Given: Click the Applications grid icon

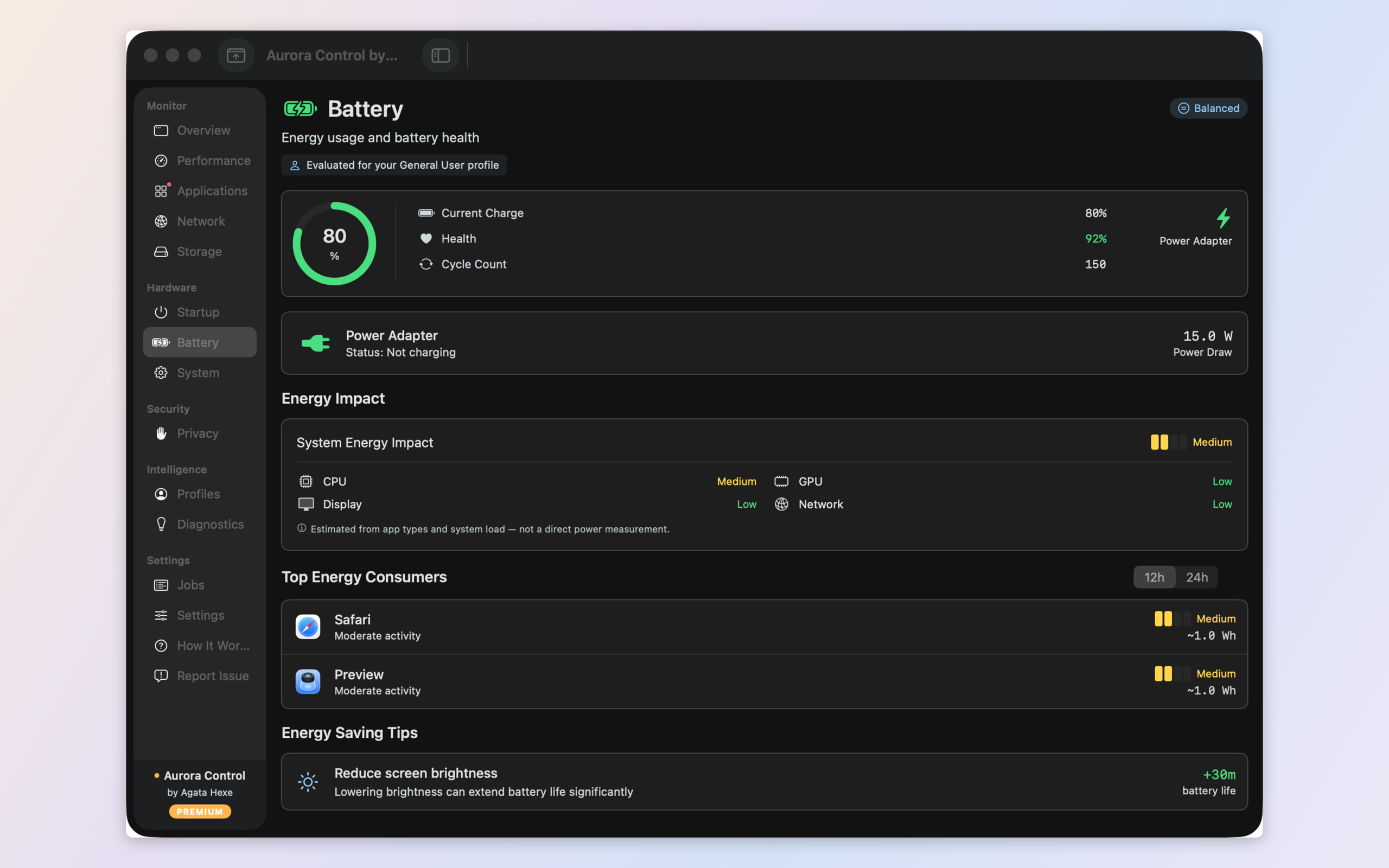Looking at the screenshot, I should [x=161, y=191].
